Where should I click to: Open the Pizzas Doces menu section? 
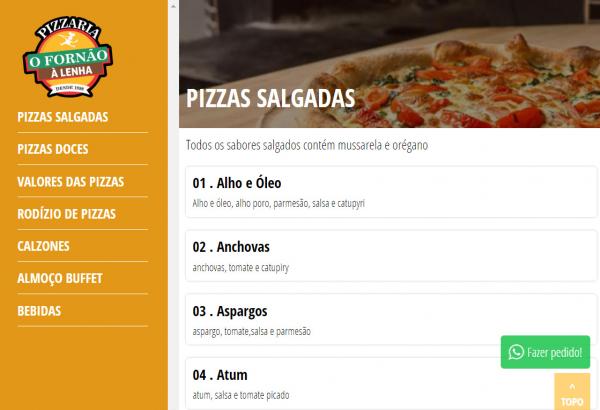tap(53, 149)
